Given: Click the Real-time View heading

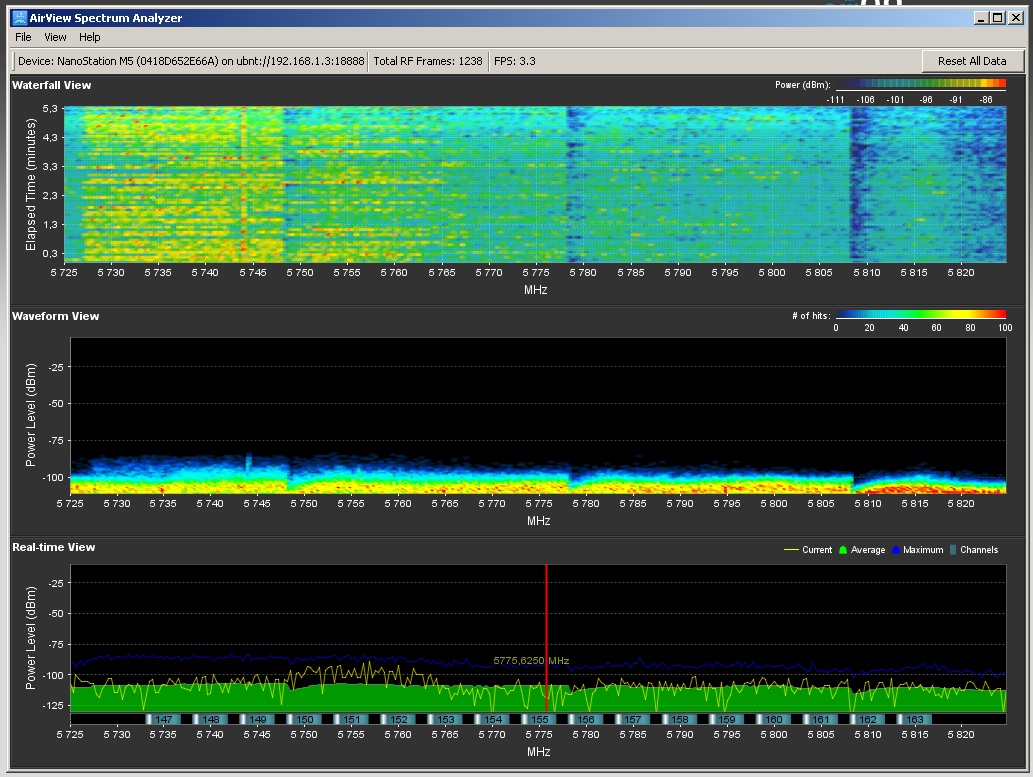Looking at the screenshot, I should tap(53, 547).
